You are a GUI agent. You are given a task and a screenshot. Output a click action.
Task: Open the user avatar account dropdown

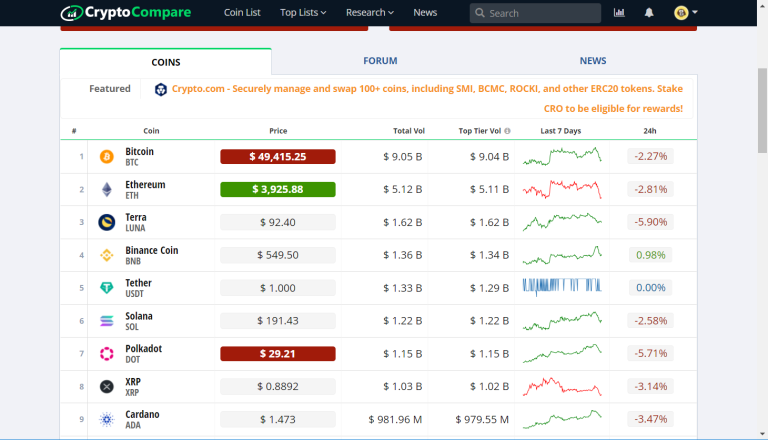tap(686, 13)
